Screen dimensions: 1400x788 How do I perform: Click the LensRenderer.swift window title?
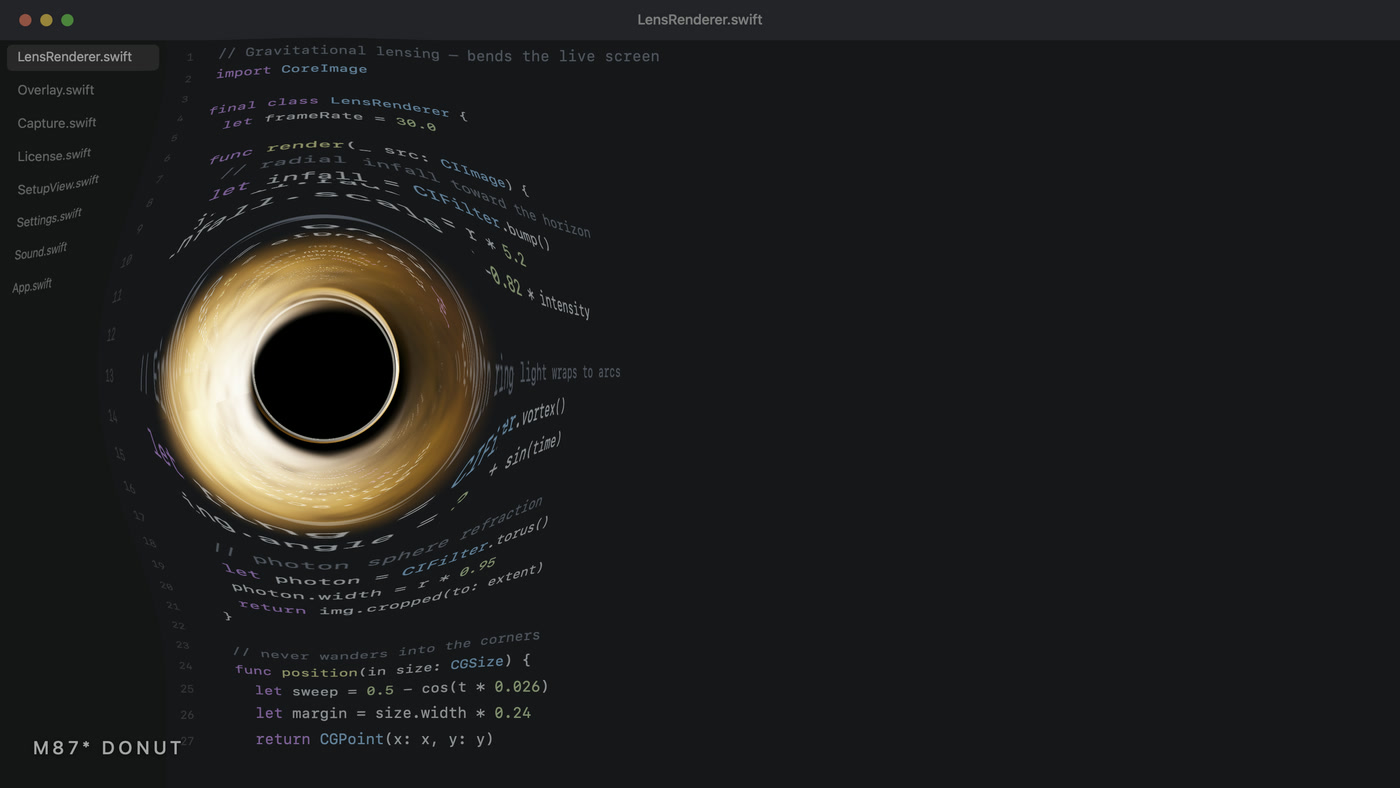point(700,20)
